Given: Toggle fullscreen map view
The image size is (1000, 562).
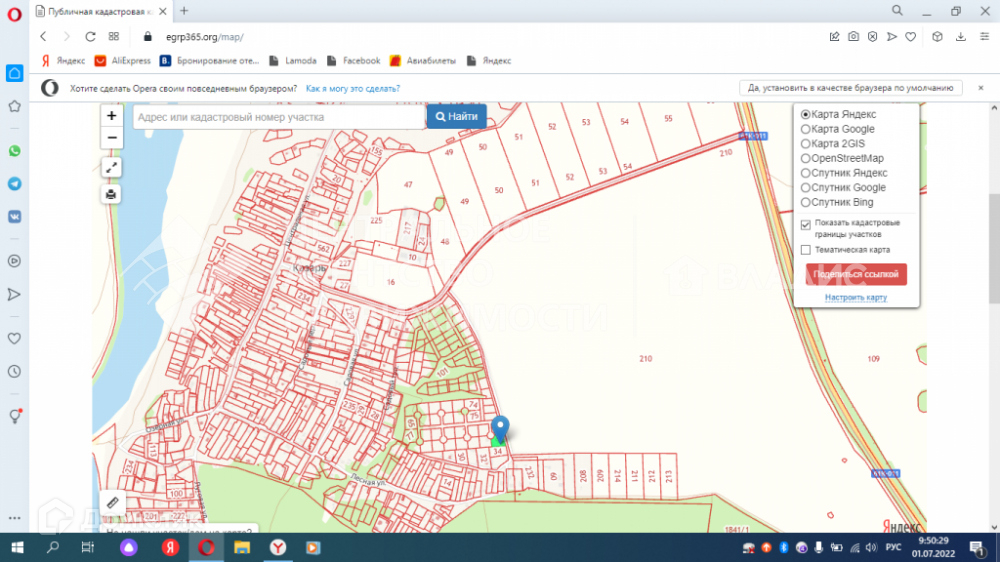Looking at the screenshot, I should tap(112, 168).
